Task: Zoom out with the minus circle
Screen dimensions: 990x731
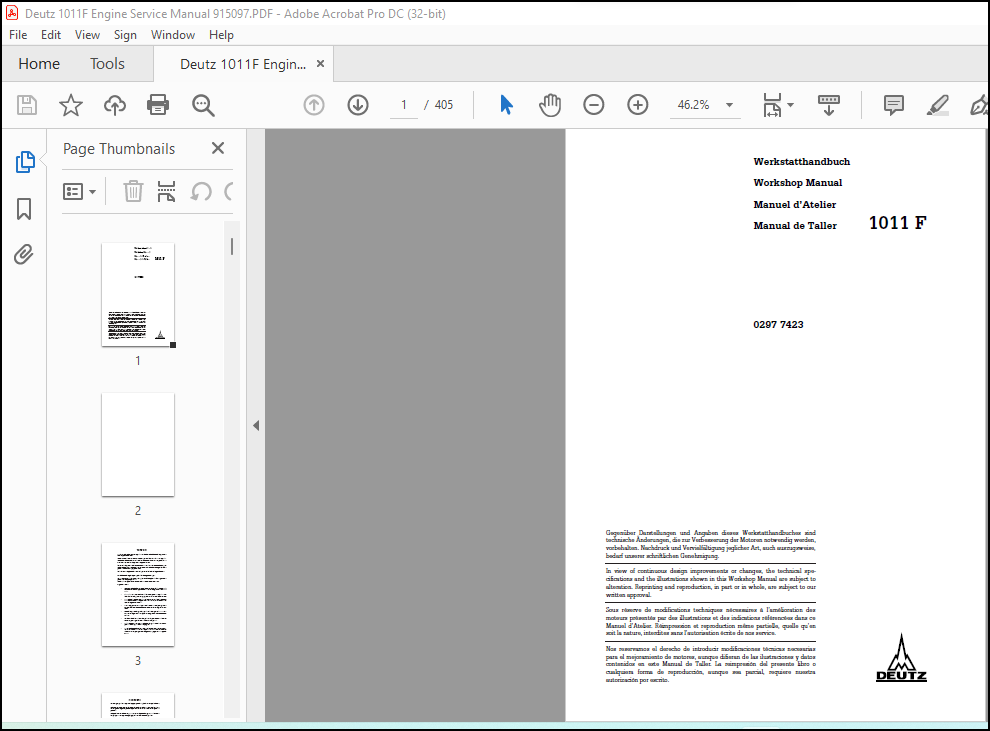Action: click(x=593, y=105)
